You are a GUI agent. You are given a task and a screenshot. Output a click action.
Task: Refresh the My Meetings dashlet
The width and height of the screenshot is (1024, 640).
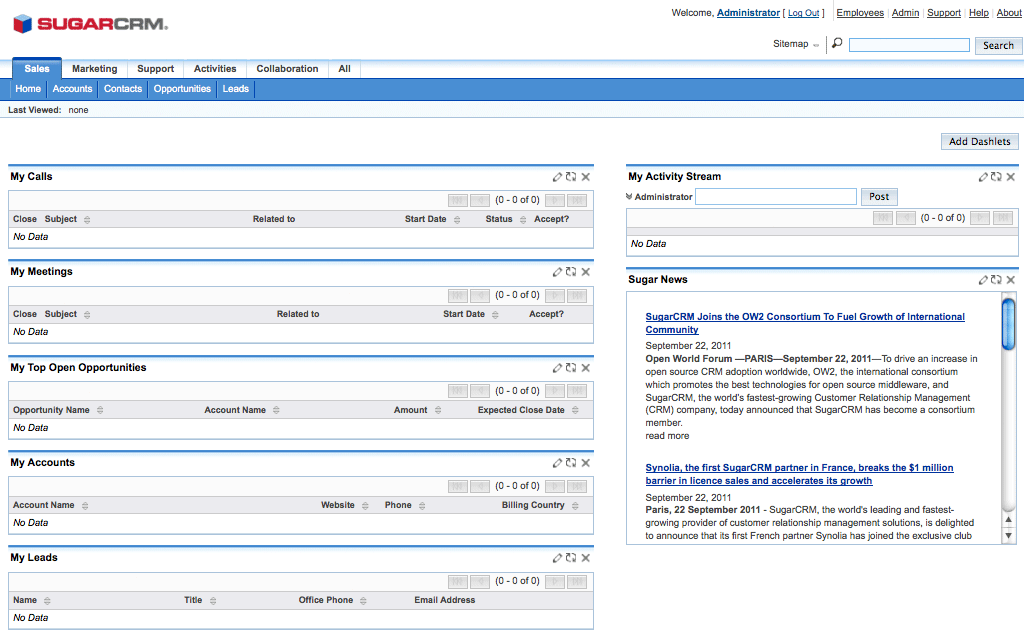click(x=571, y=272)
